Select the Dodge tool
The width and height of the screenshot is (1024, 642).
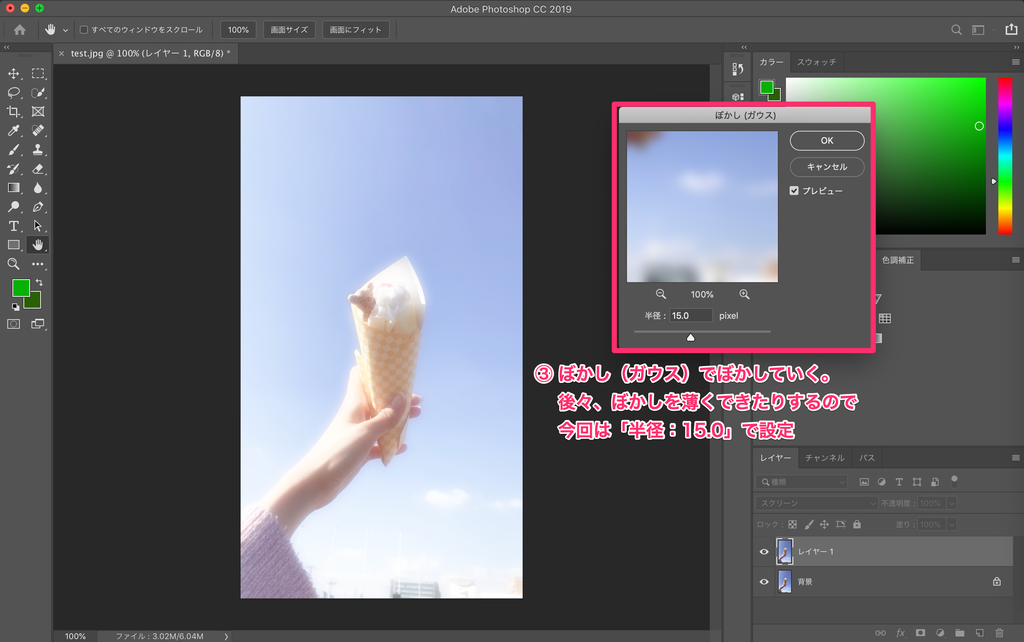point(13,207)
